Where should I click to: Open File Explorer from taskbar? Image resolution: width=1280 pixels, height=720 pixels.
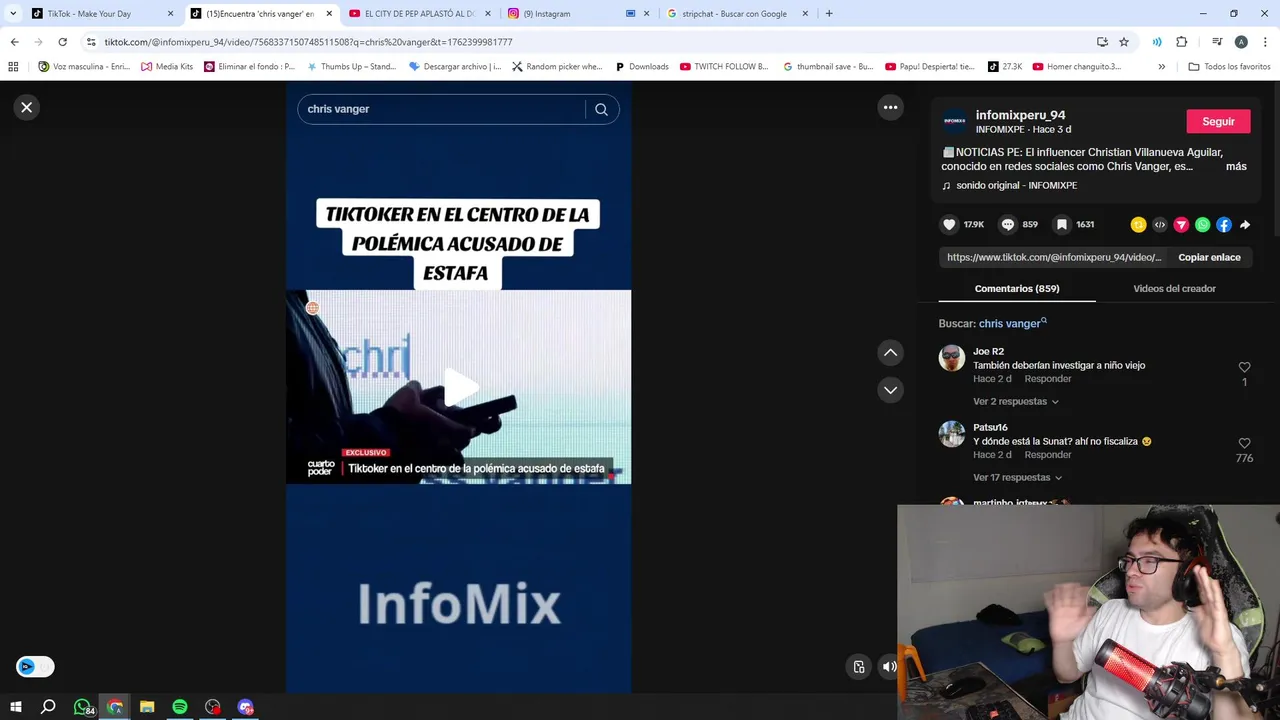[x=147, y=707]
